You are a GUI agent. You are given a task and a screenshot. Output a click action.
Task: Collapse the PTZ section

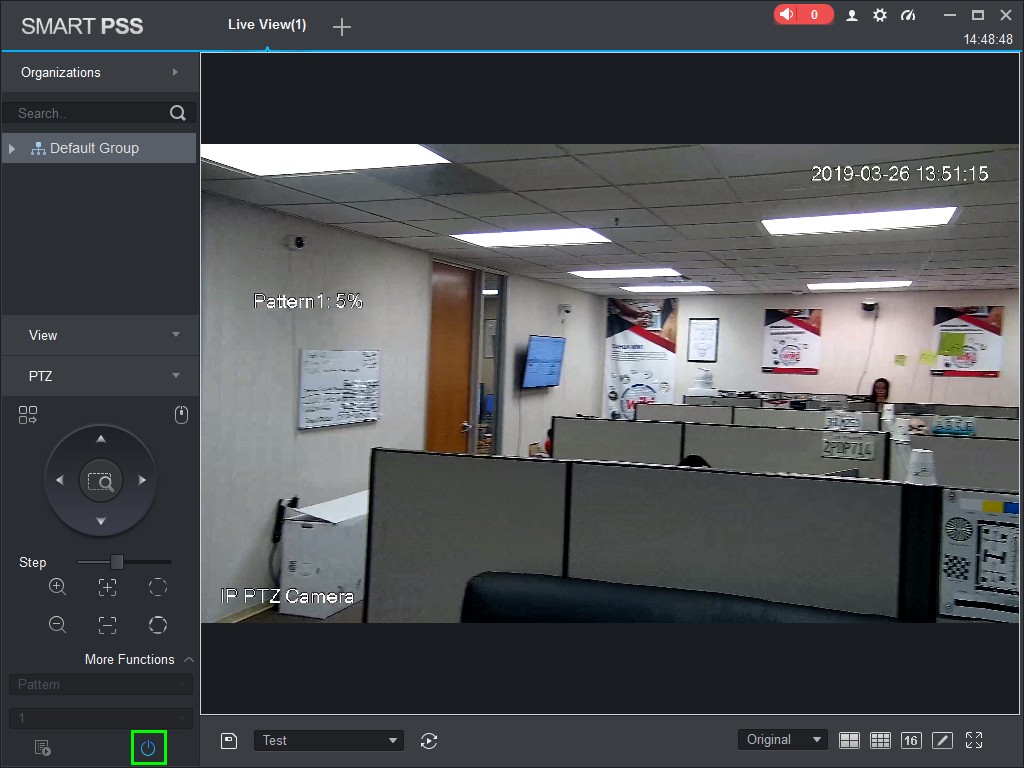(100, 376)
